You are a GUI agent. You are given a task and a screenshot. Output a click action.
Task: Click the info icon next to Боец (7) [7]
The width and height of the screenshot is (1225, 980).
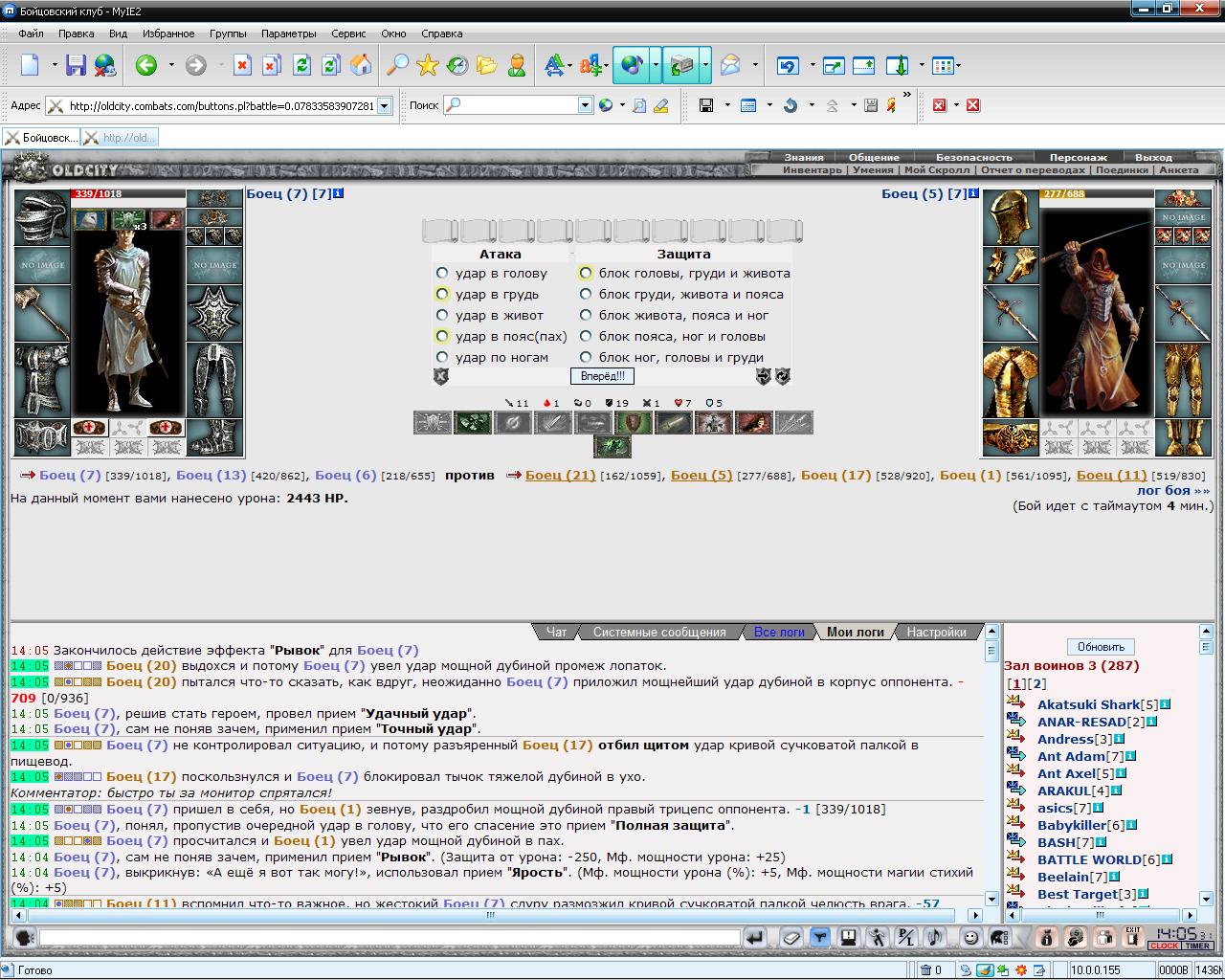(x=338, y=193)
